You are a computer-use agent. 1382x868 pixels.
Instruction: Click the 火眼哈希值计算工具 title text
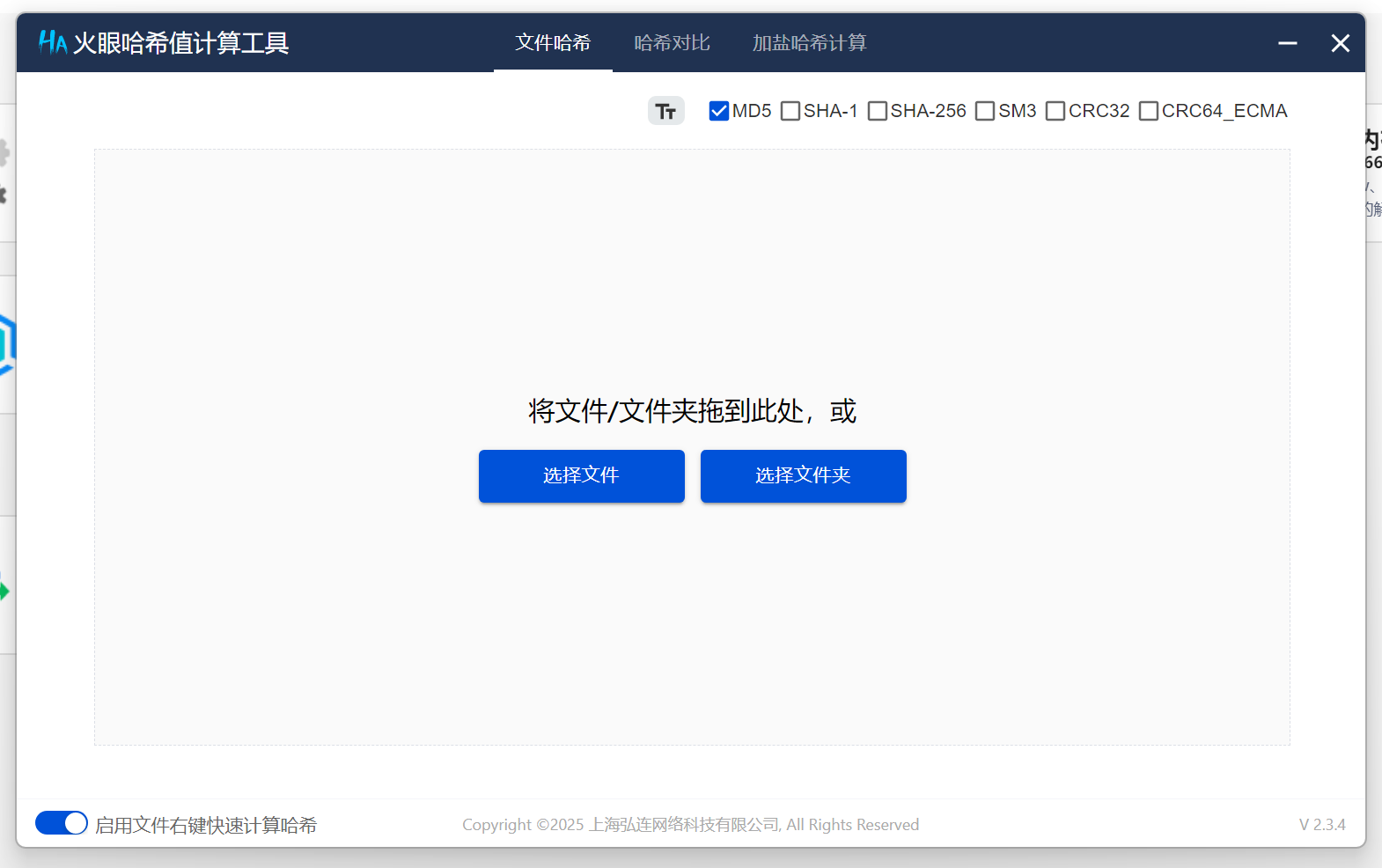[x=180, y=43]
